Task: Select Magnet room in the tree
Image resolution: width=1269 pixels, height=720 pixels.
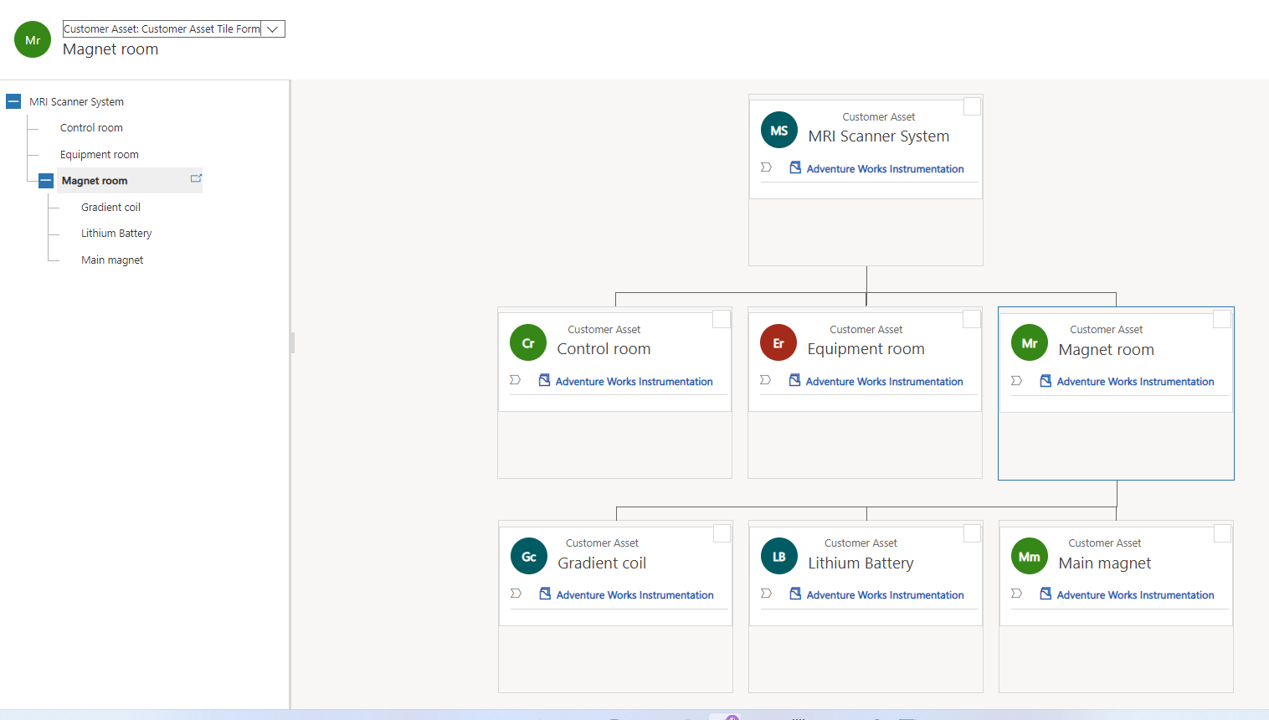Action: 94,181
